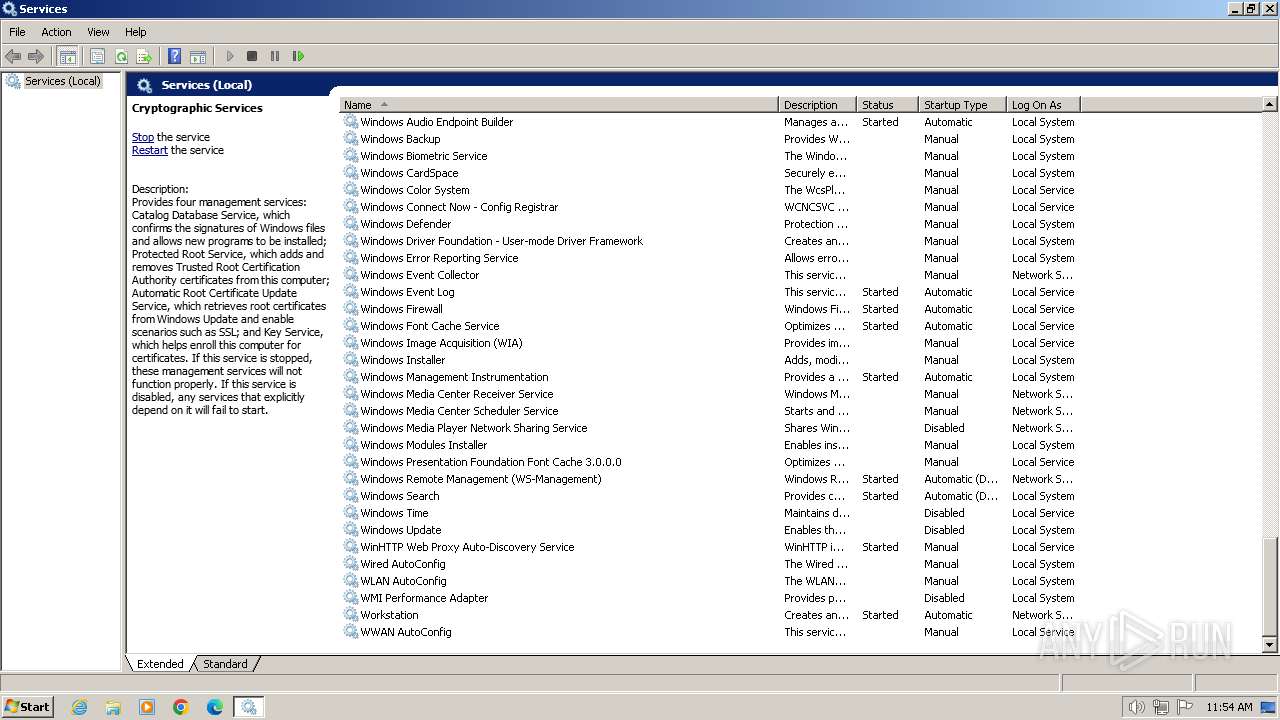Sort by the Log On As column header
This screenshot has height=720, width=1280.
pos(1043,105)
